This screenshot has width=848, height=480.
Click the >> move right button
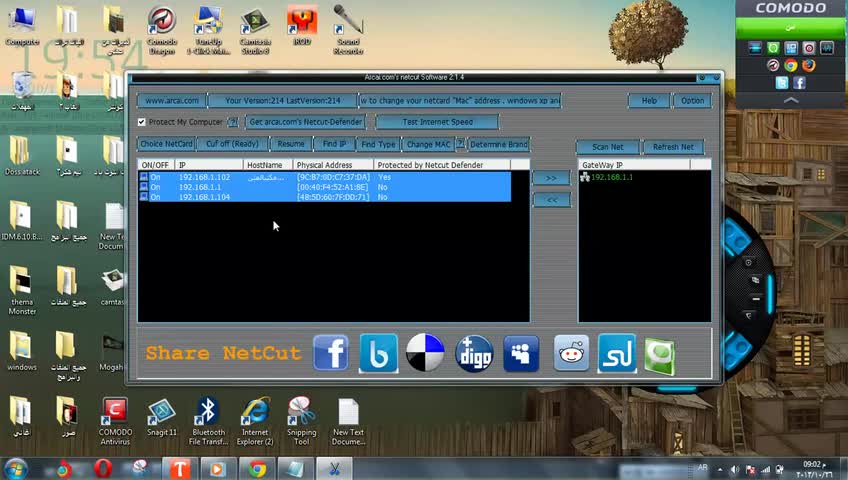(x=551, y=178)
